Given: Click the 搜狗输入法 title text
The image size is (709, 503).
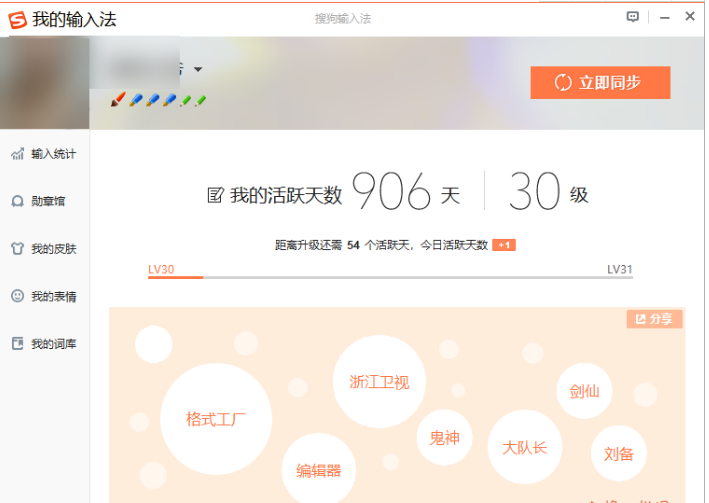Looking at the screenshot, I should pyautogui.click(x=343, y=19).
